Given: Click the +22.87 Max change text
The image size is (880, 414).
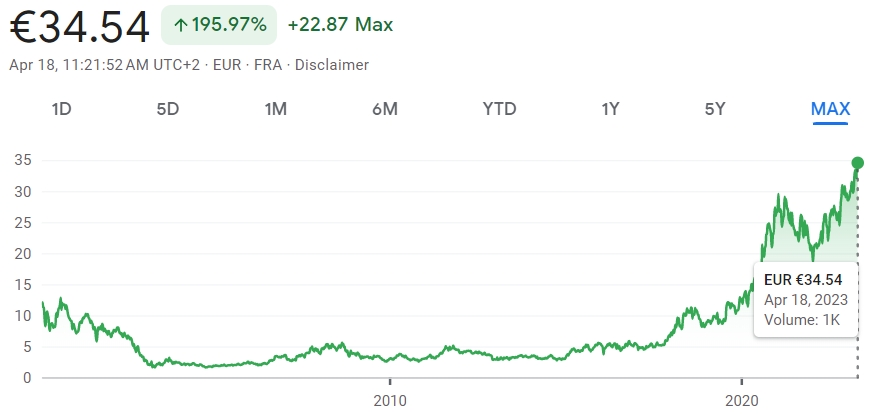Looking at the screenshot, I should (339, 25).
